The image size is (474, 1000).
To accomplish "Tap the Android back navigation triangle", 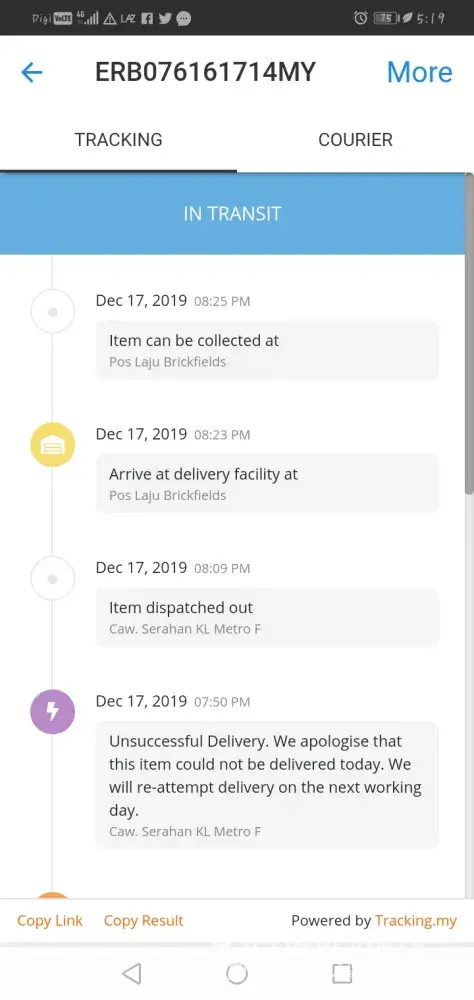I will click(131, 973).
